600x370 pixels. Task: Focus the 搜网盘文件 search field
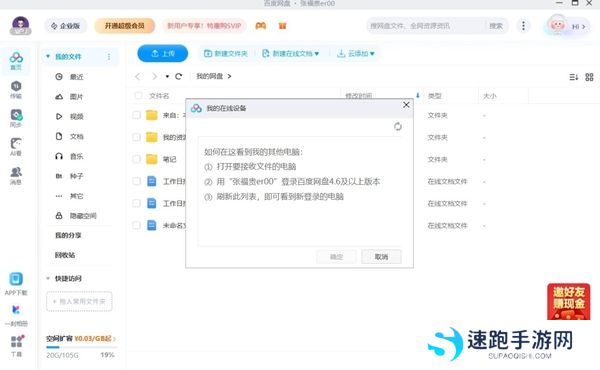[x=427, y=26]
